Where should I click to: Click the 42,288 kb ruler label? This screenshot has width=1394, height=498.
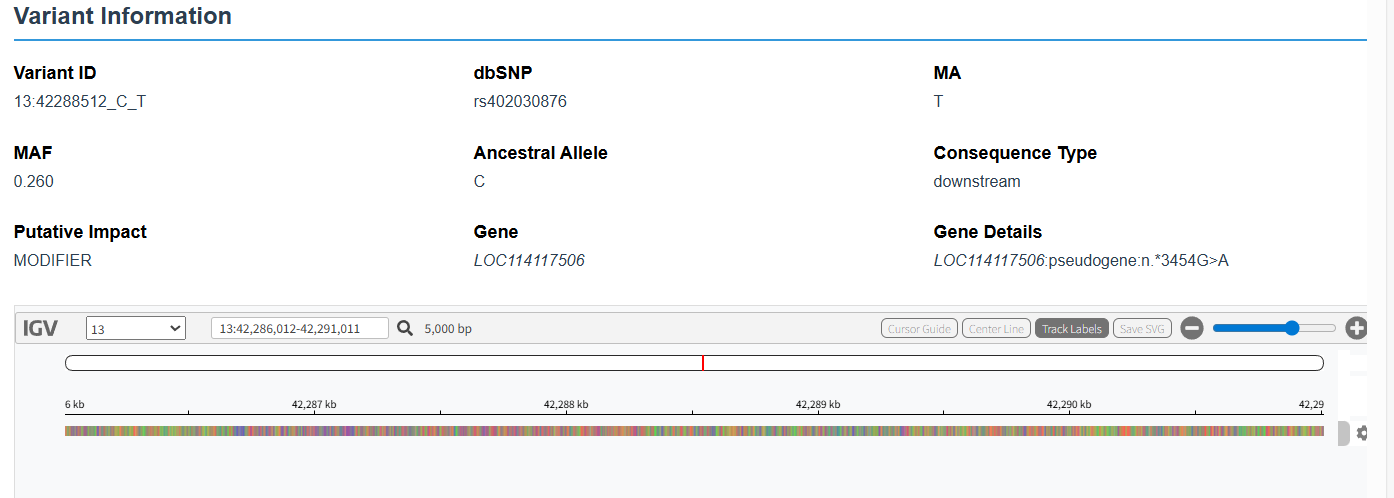point(566,405)
